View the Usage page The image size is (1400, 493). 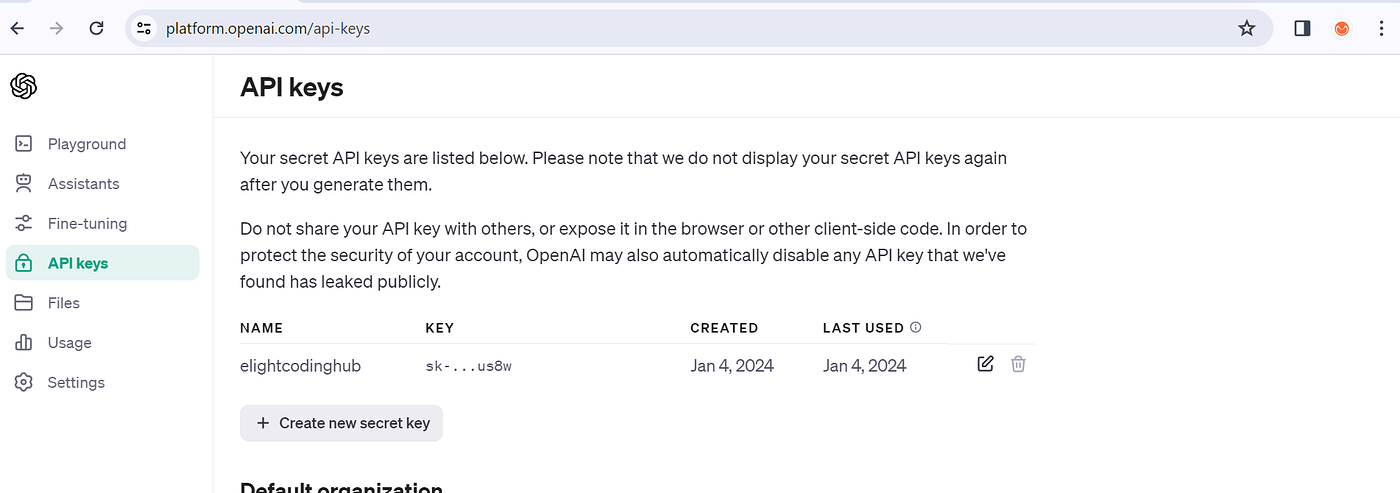tap(69, 343)
